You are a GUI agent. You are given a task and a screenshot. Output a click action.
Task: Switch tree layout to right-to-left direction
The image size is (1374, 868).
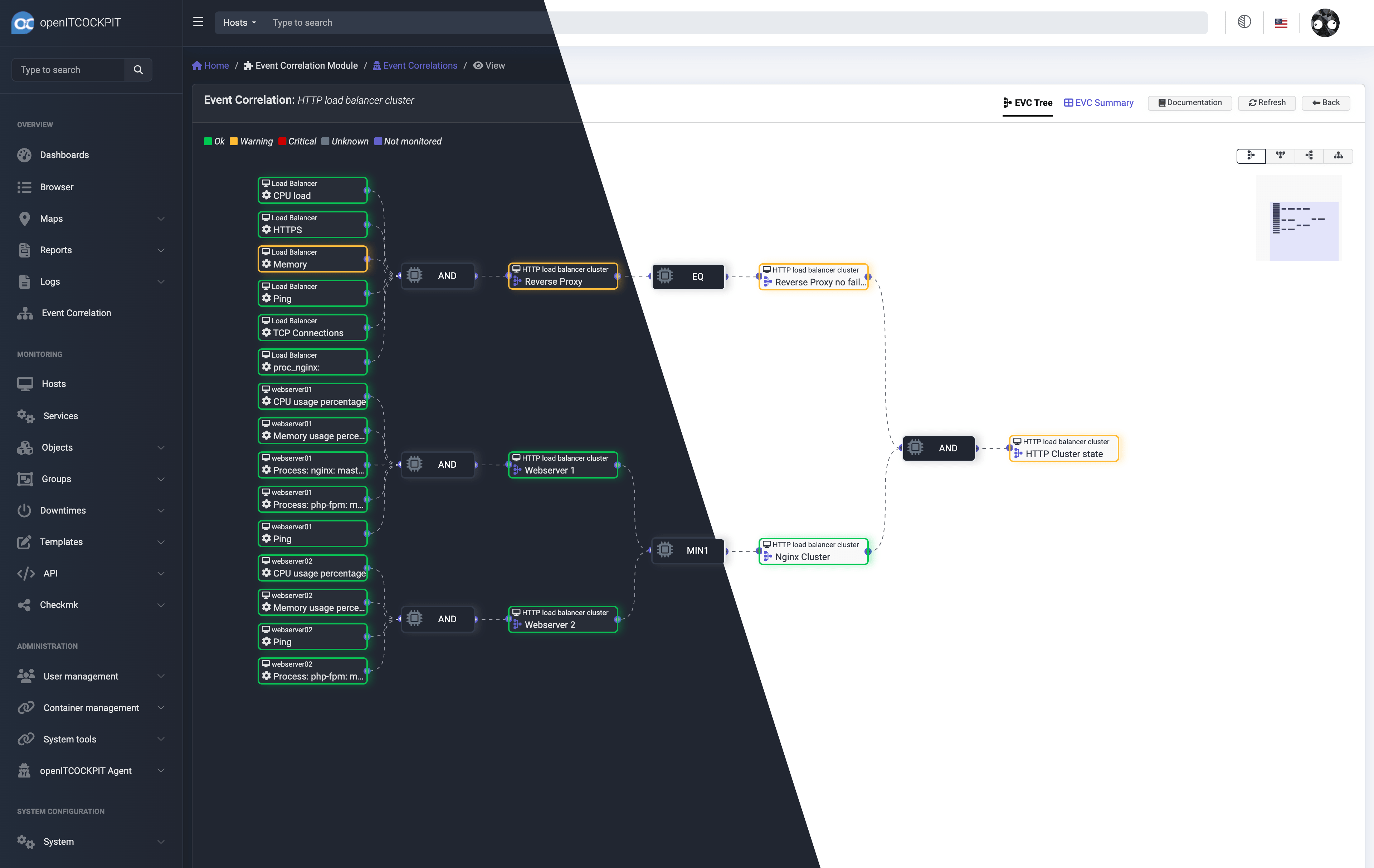(1309, 156)
